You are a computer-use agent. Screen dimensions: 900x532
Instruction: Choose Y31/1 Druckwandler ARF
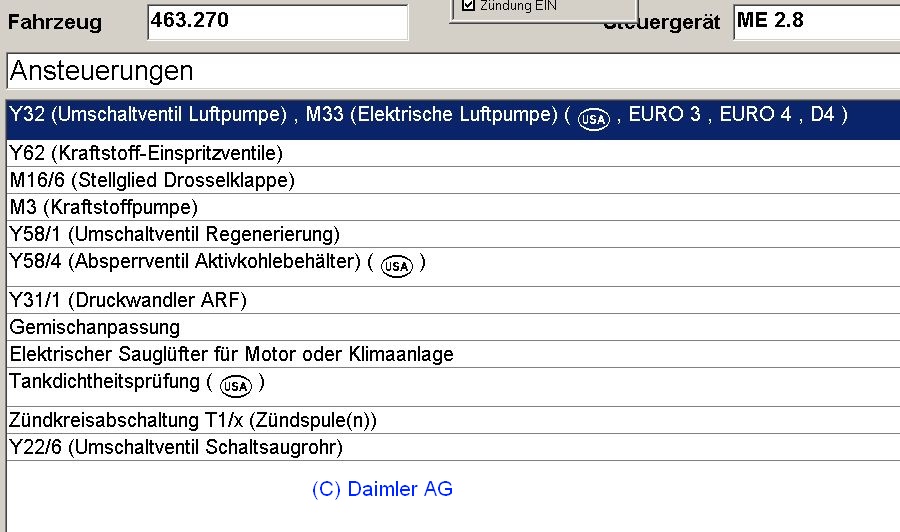tap(128, 300)
